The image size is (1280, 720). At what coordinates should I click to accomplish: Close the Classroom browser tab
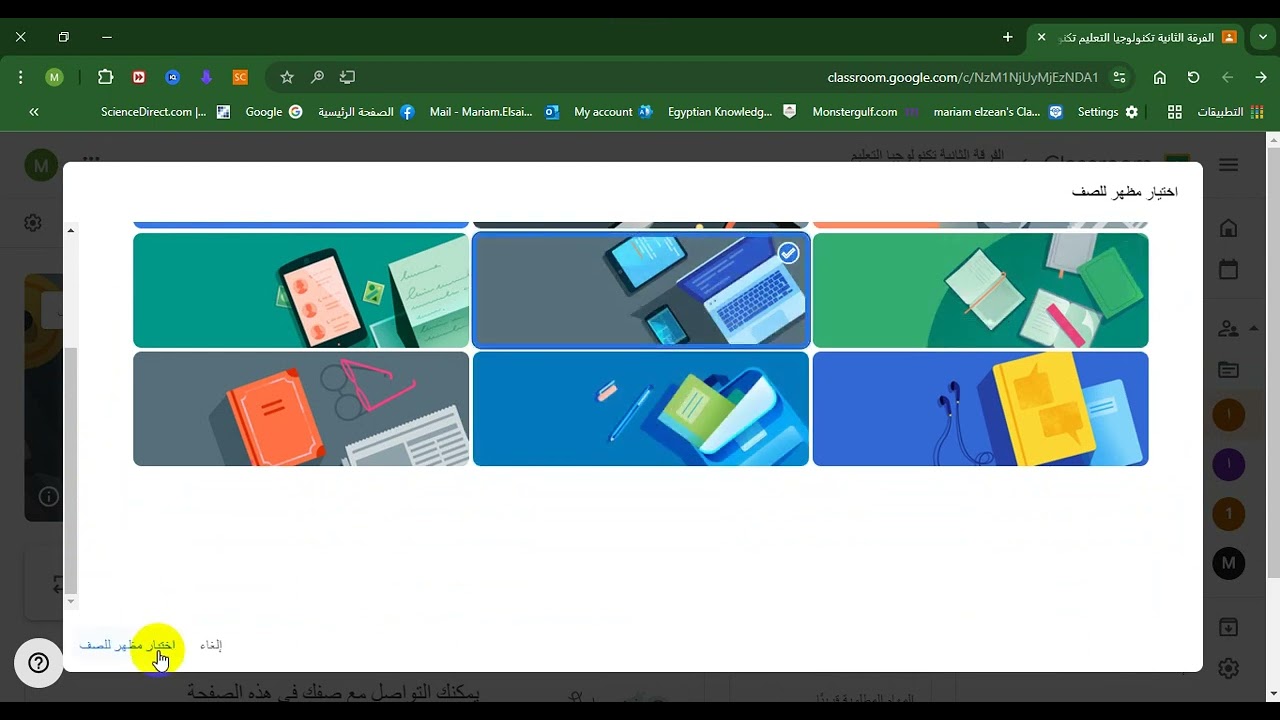coord(1041,37)
